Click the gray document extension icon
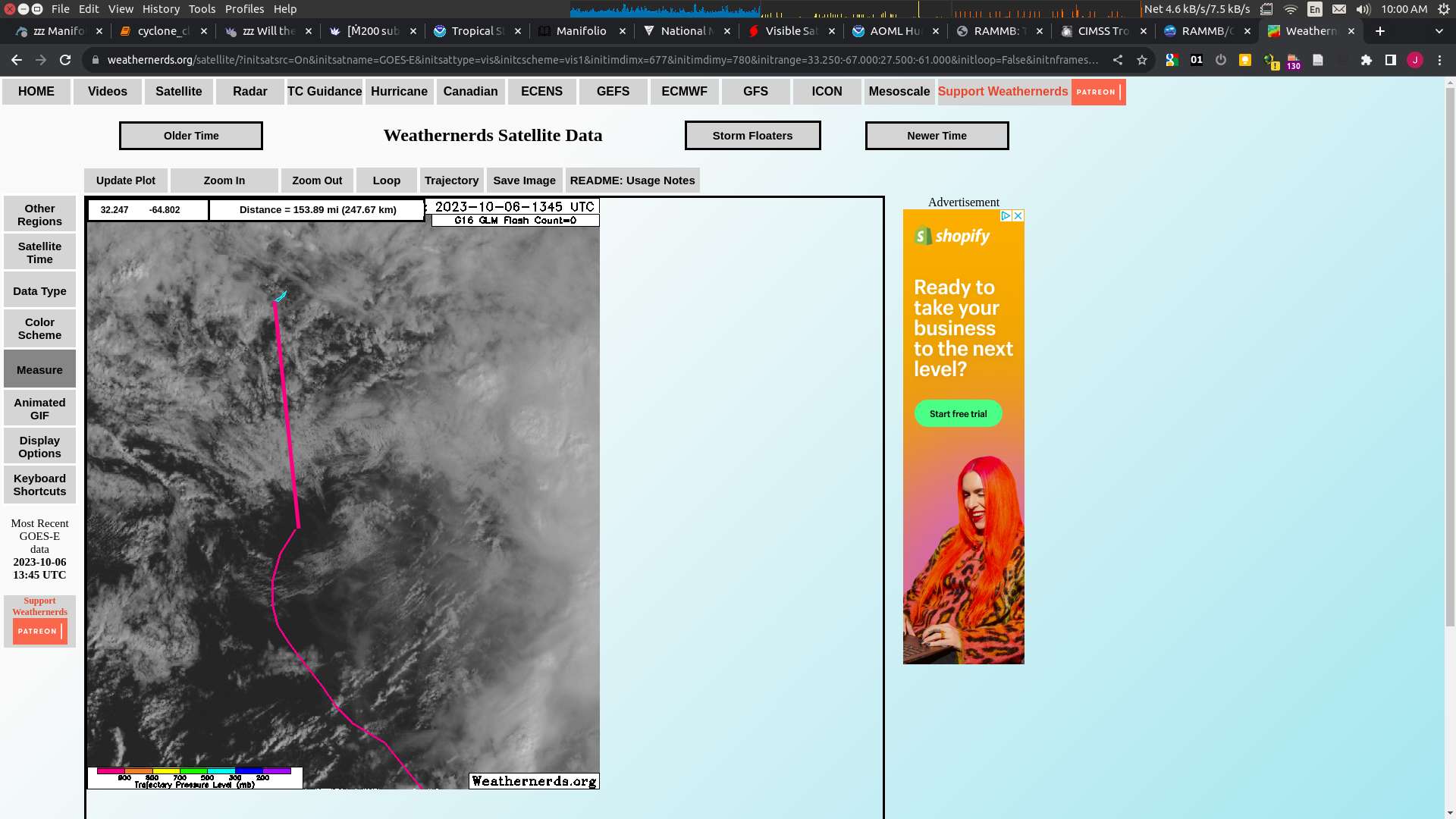Viewport: 1456px width, 819px height. tap(1318, 60)
